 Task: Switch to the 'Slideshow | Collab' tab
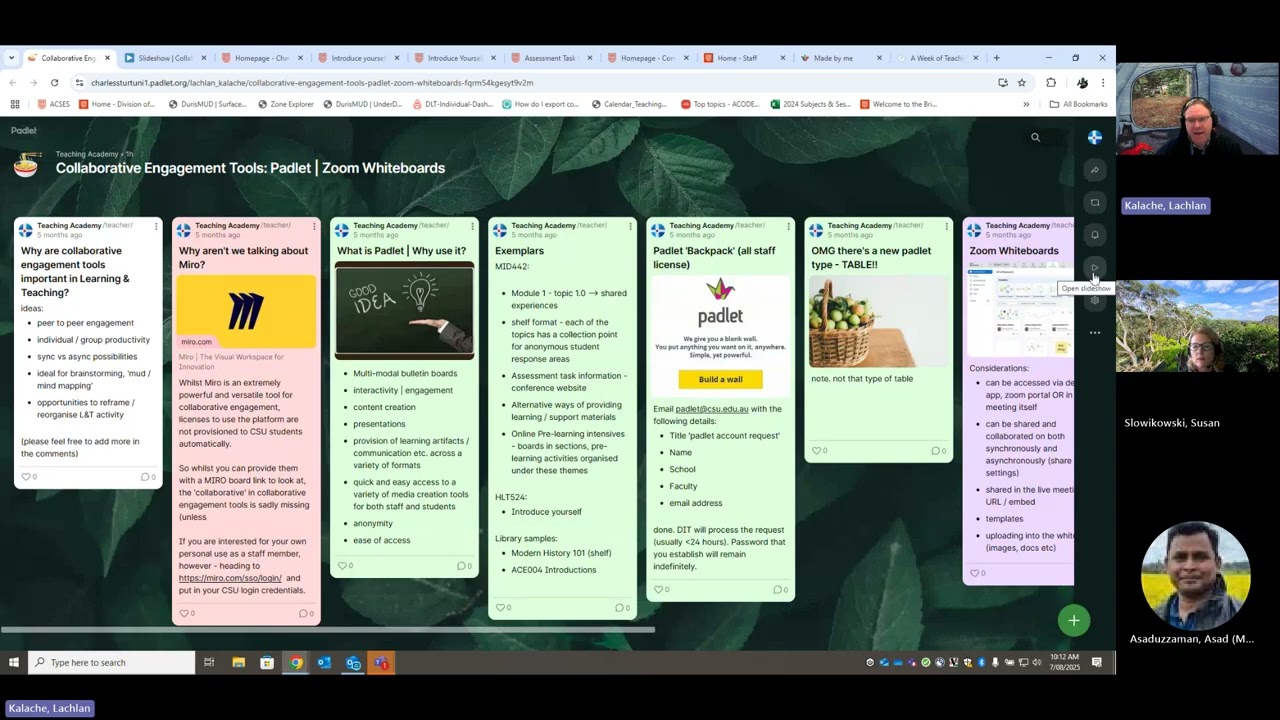click(x=165, y=58)
